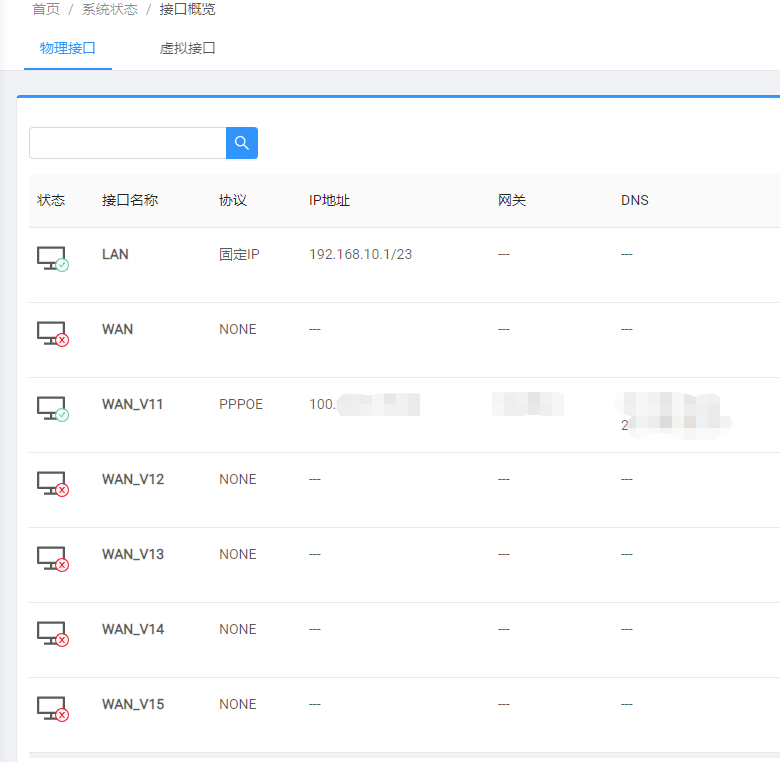Click the WAN_V13 disconnected status icon
Screen dimensions: 780x762
pos(52,559)
